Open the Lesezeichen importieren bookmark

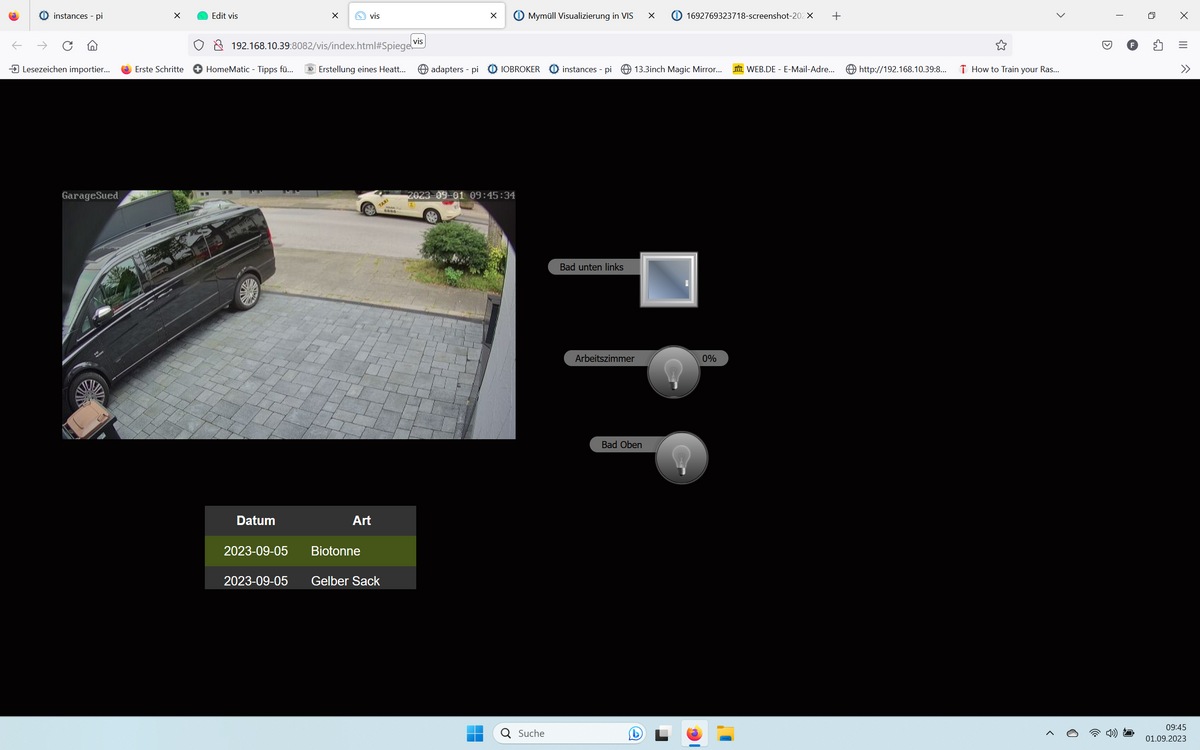(59, 69)
